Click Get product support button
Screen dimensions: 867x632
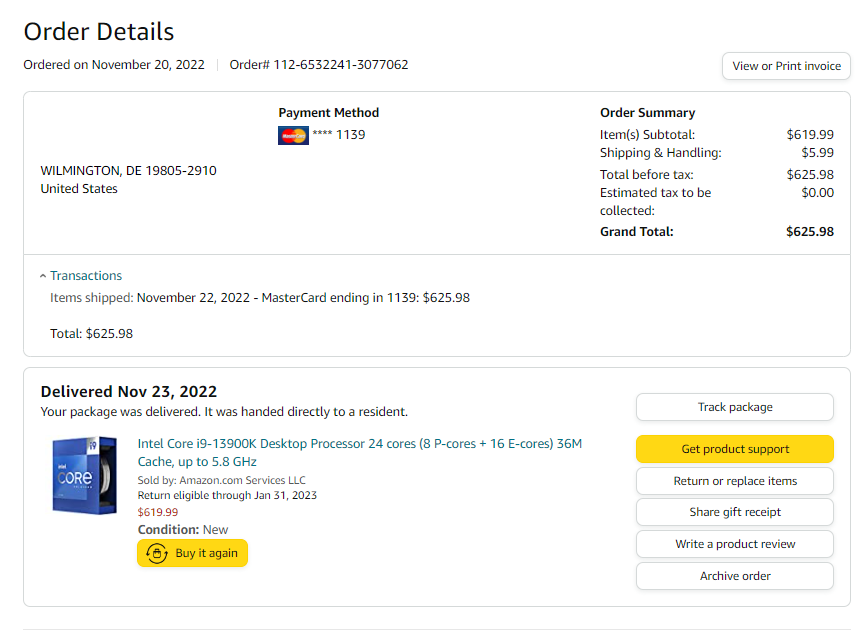tap(735, 449)
